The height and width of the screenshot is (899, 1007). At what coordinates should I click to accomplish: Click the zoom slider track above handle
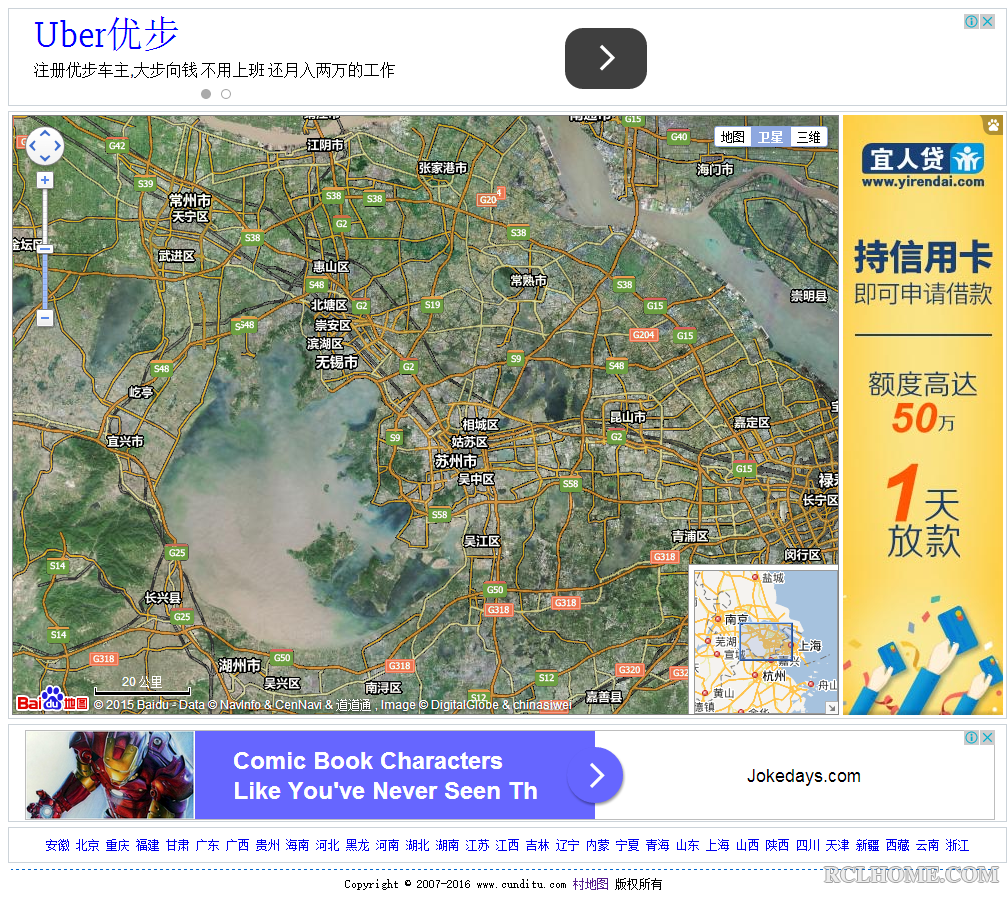click(x=44, y=216)
